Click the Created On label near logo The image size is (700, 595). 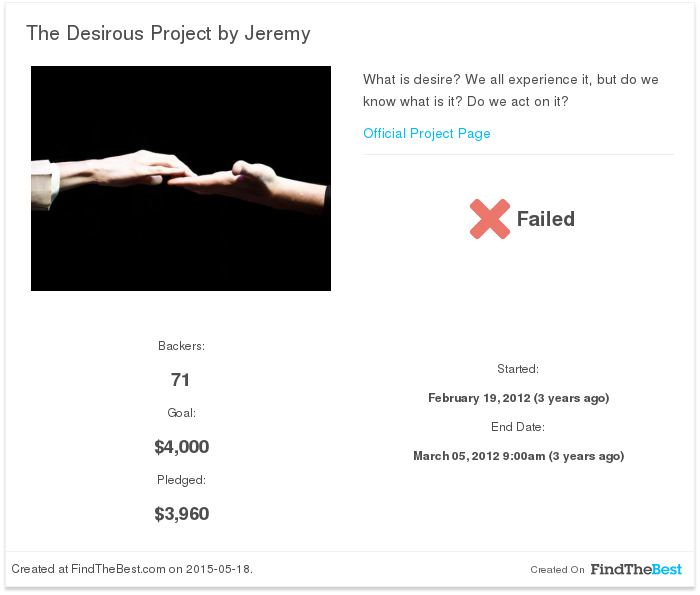[557, 570]
